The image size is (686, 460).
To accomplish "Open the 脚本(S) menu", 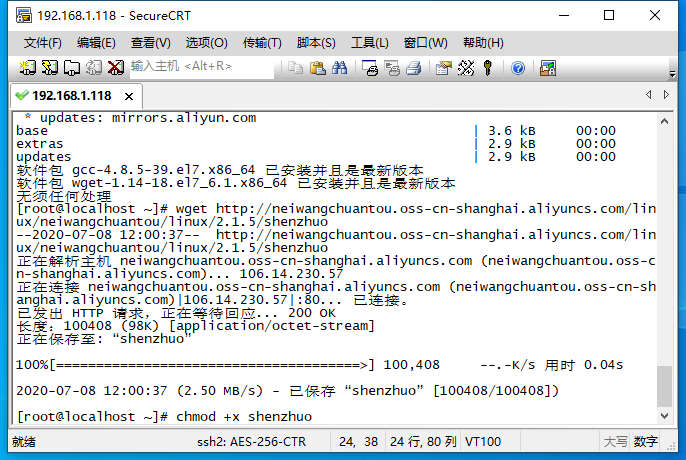I will 316,43.
